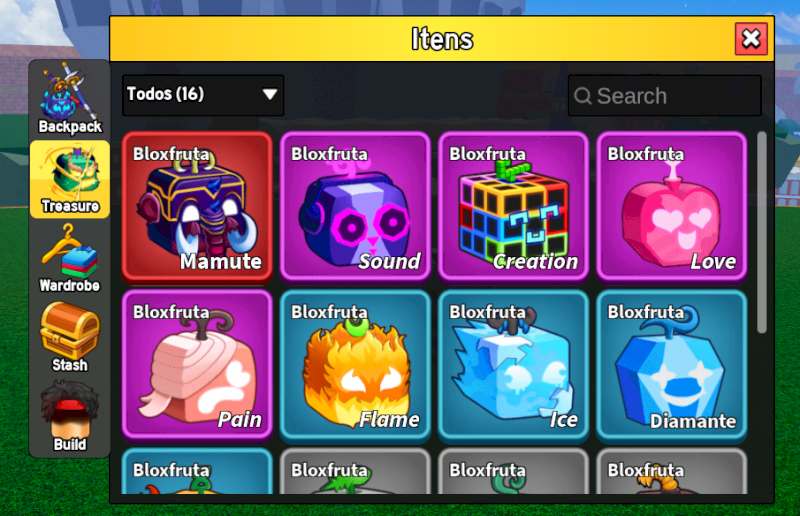Screen dimensions: 800x516
Task: Select the Sound fruit item
Action: point(356,206)
